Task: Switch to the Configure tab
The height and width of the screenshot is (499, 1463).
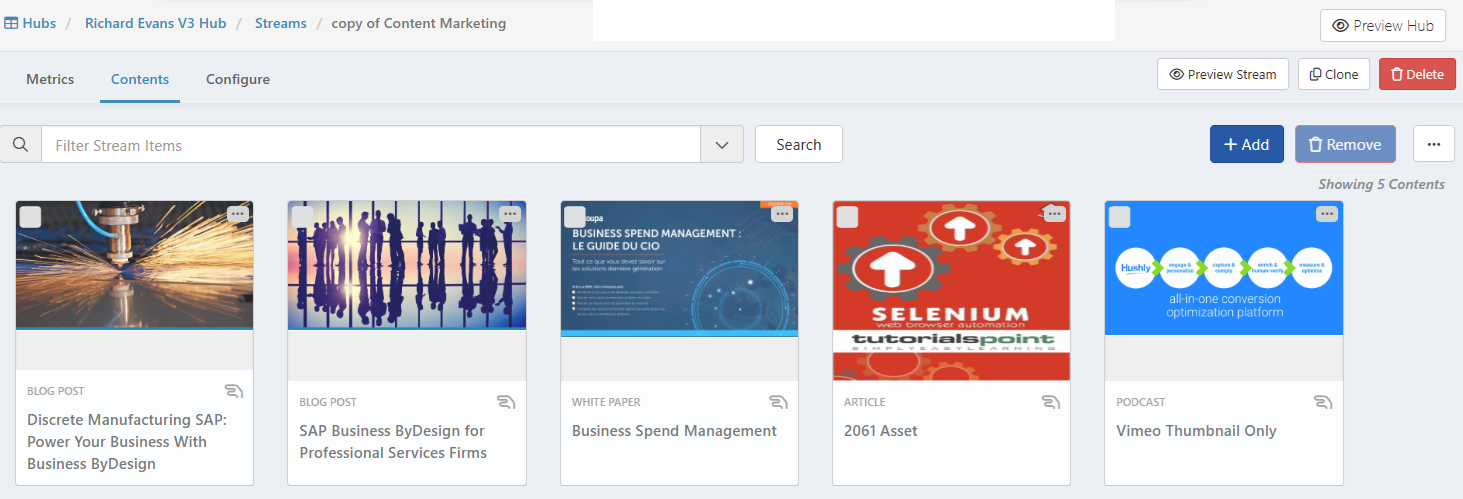Action: pyautogui.click(x=238, y=79)
